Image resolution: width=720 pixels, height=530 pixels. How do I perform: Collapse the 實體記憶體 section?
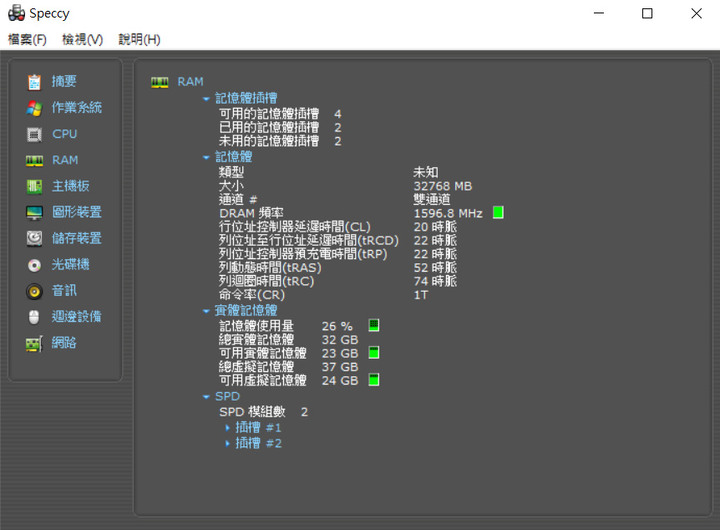click(206, 311)
